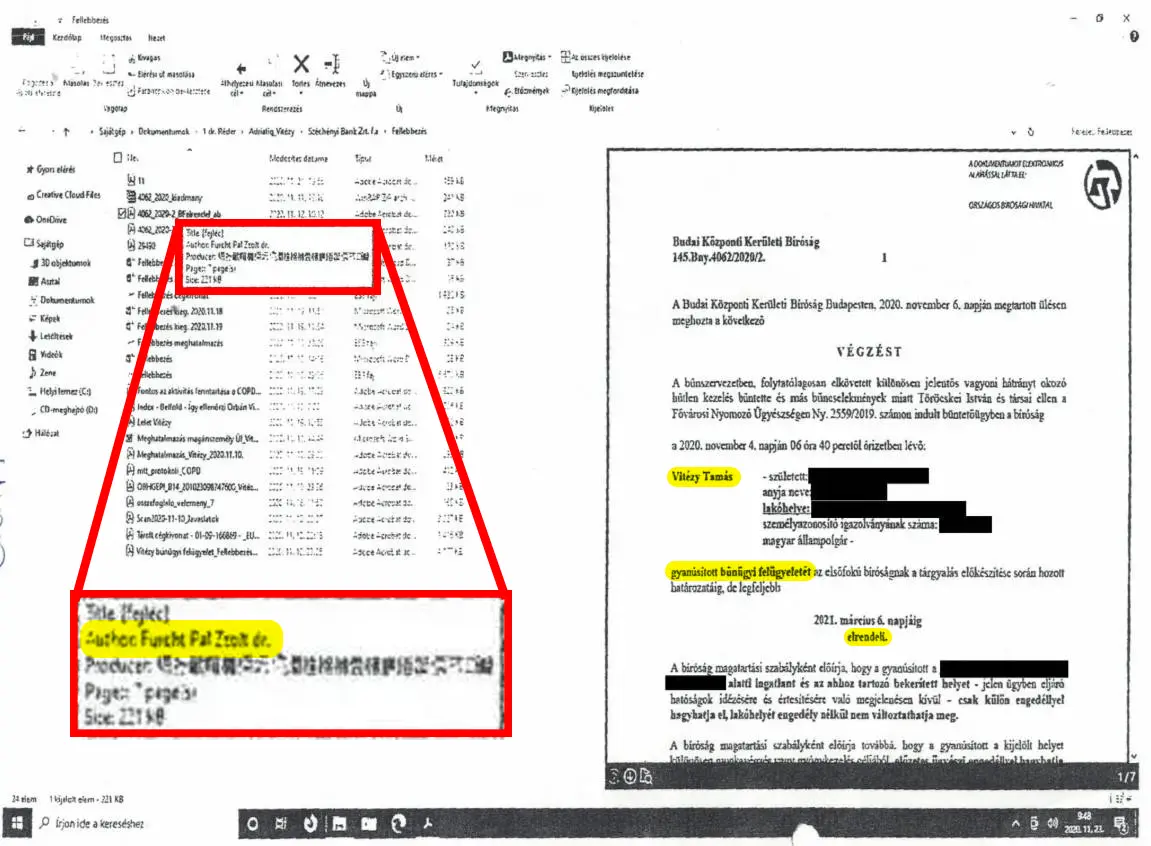This screenshot has height=846, width=1151.
Task: Click the Adobe Acrobat icon on taskbar
Action: (428, 824)
